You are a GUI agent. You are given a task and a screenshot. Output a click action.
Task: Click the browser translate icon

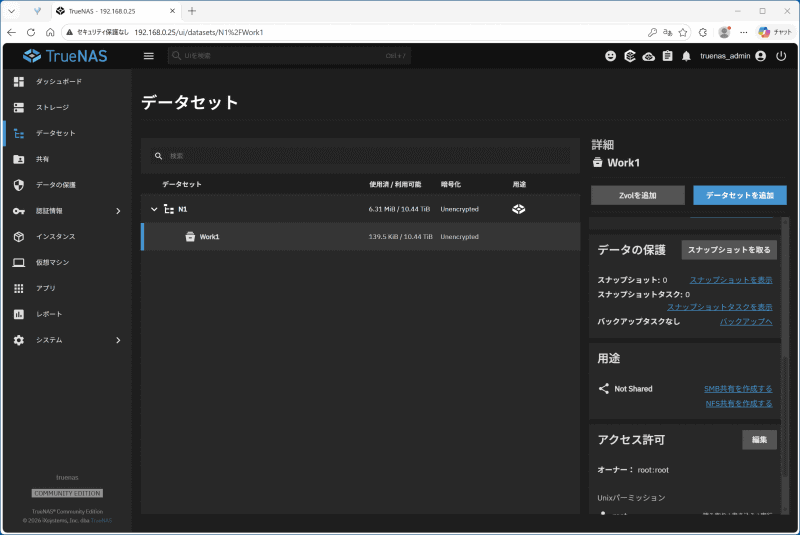[x=668, y=32]
